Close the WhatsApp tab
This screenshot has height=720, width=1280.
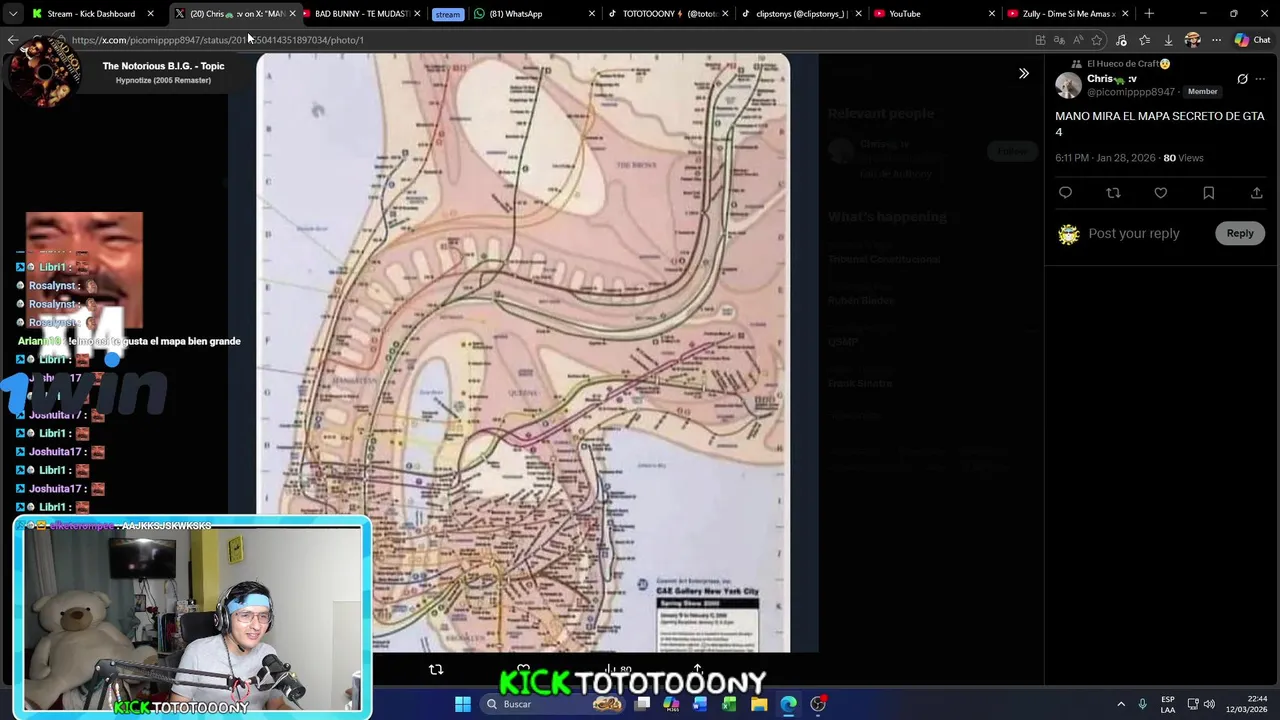coord(592,14)
